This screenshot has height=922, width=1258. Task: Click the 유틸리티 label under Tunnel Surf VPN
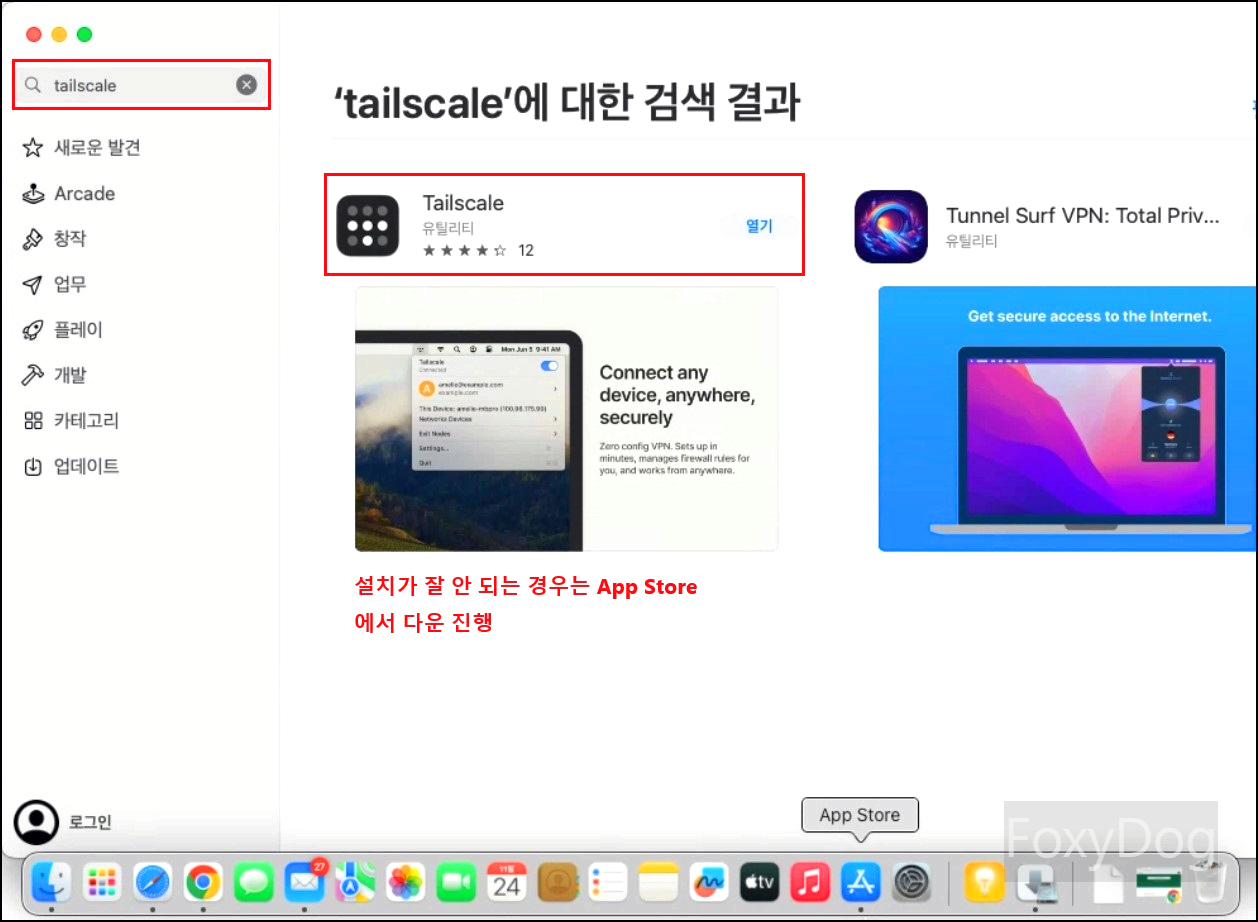[972, 241]
